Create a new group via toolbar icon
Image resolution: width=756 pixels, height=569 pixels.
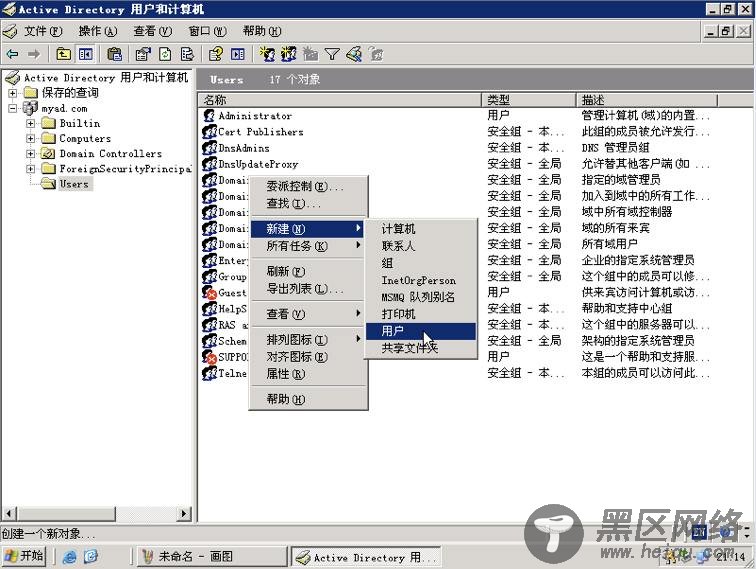(x=288, y=54)
